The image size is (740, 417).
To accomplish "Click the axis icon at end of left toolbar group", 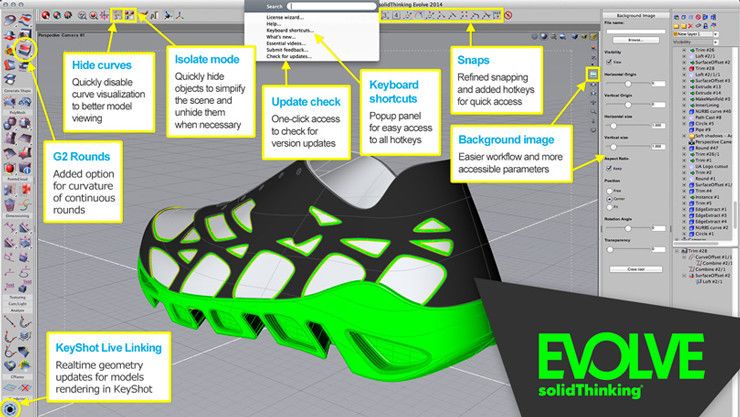I will pyautogui.click(x=179, y=16).
